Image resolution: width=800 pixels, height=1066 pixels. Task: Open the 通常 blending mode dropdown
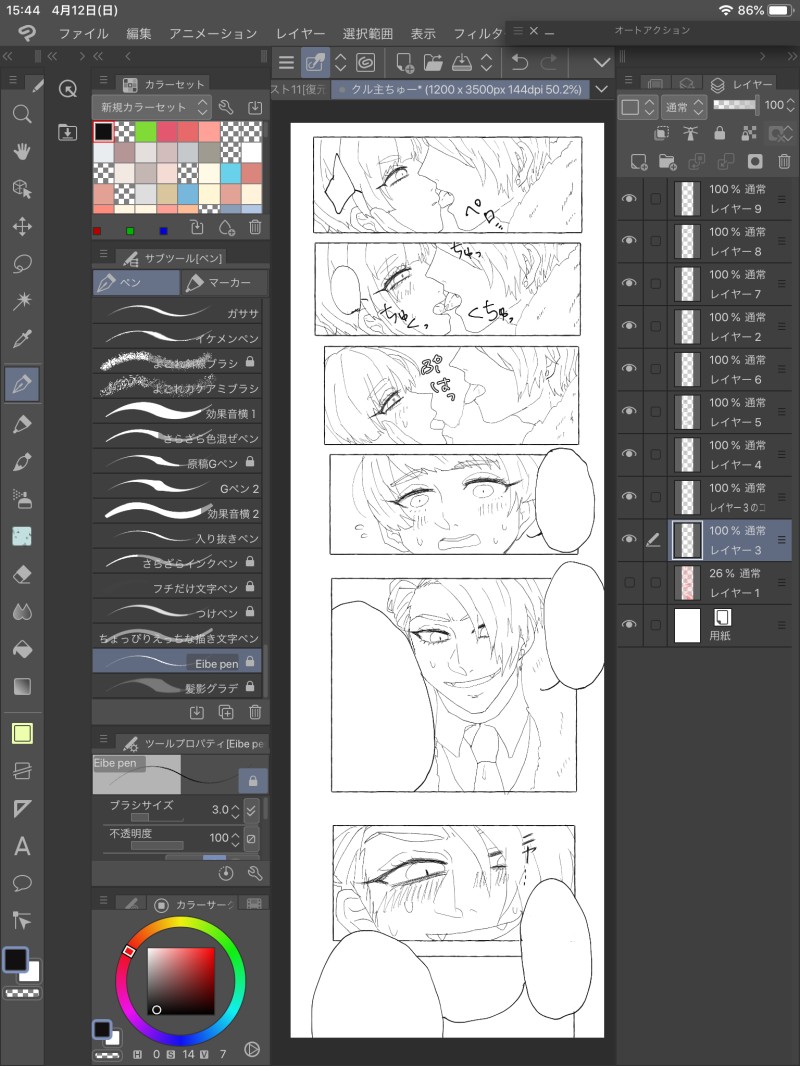click(683, 107)
